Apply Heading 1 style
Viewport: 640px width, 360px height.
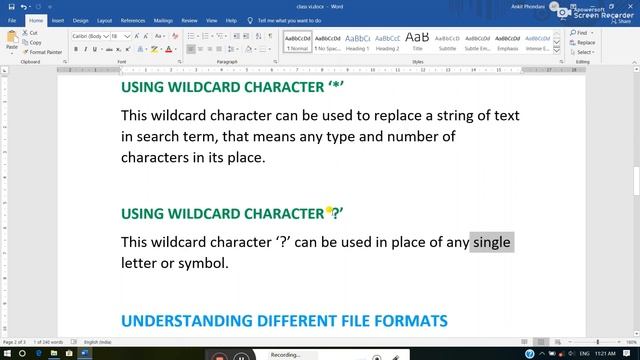point(358,42)
